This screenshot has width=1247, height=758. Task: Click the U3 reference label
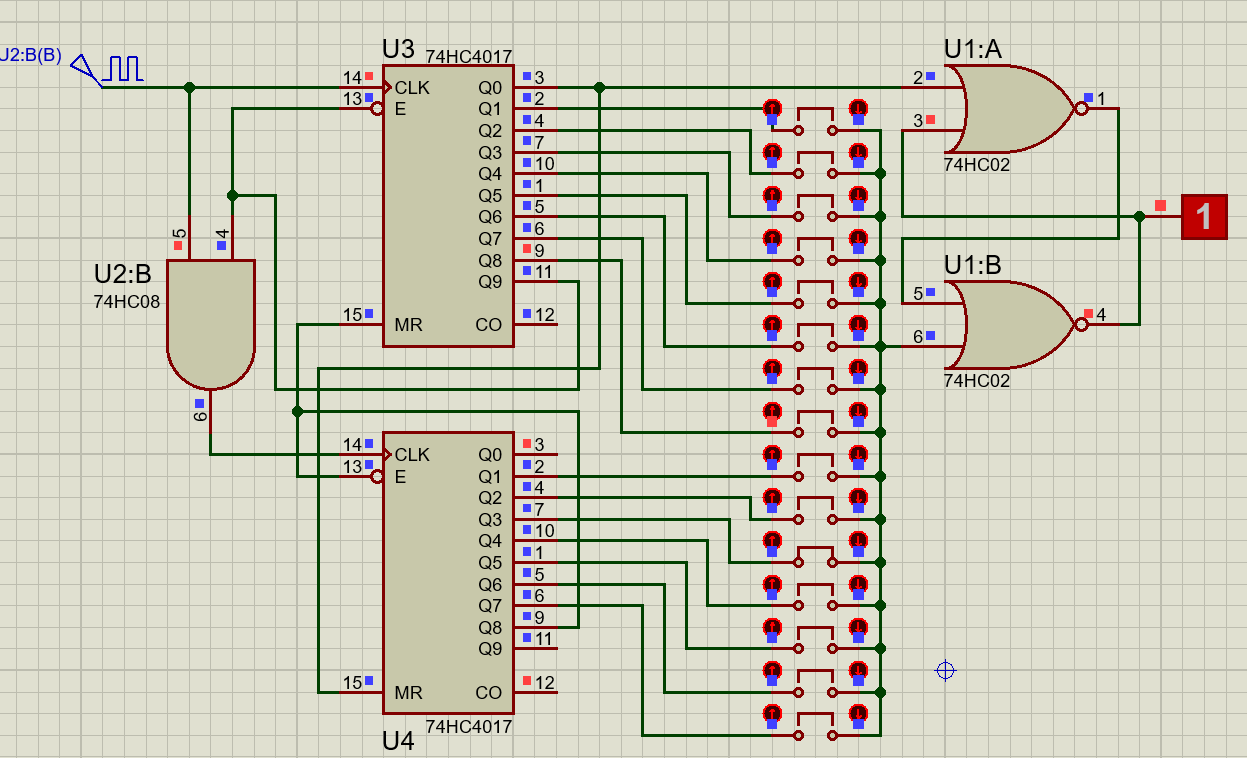398,49
